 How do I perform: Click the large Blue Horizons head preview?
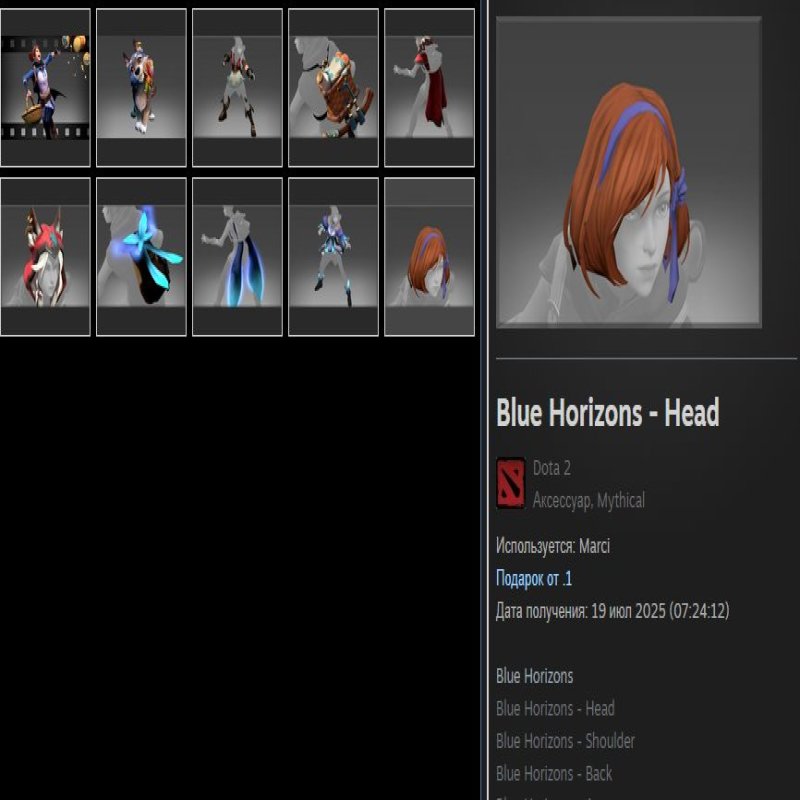628,172
